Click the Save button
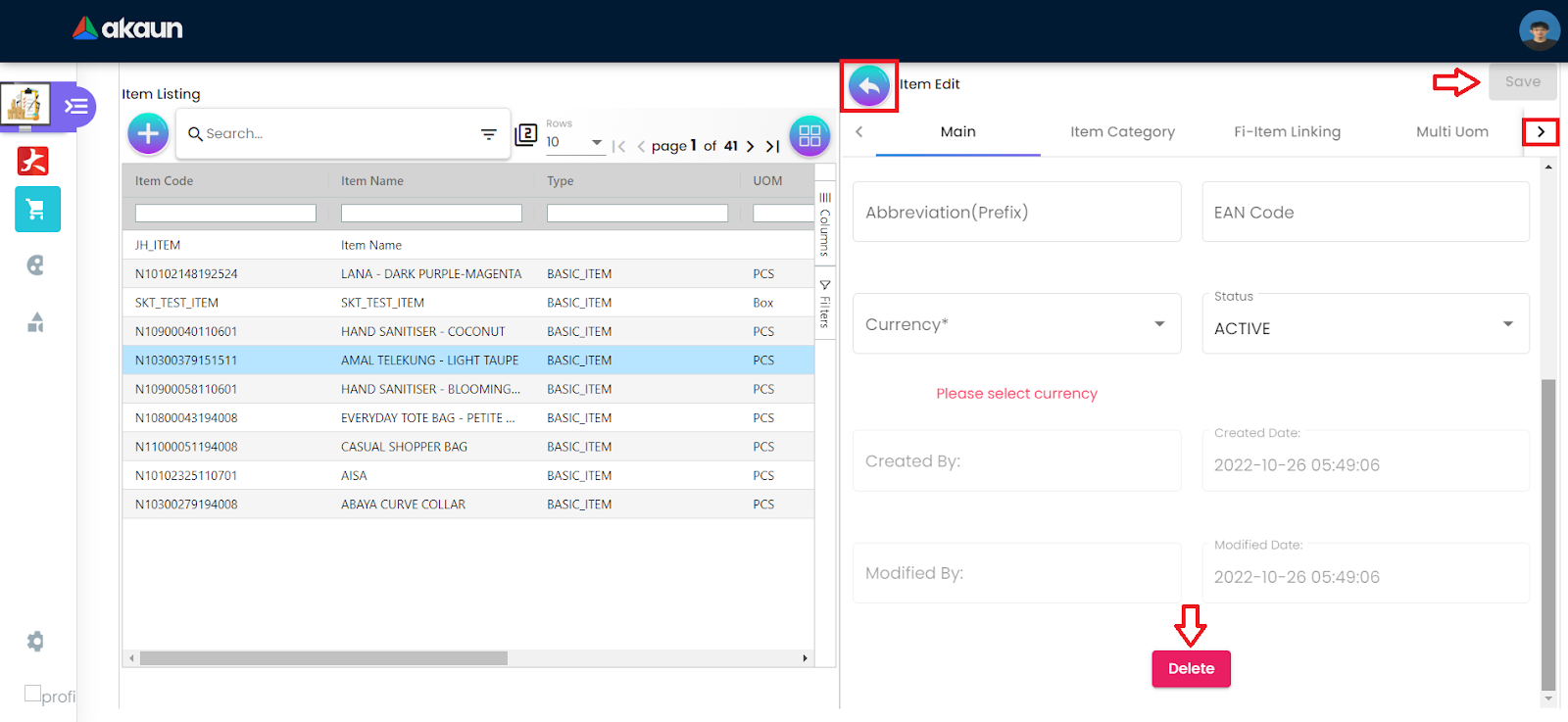Screen dimensions: 1568x722 coord(1522,82)
